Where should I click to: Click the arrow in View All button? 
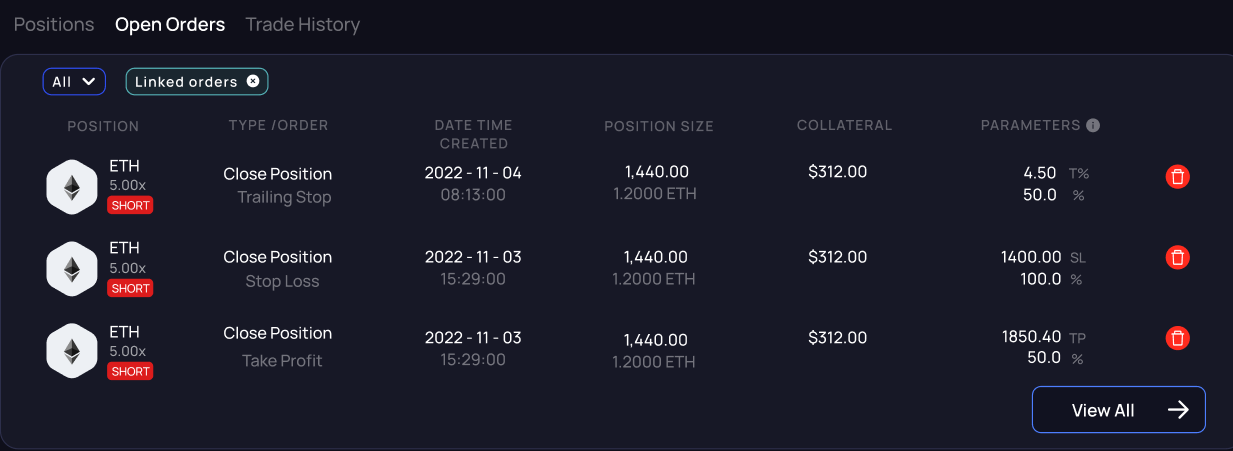click(1178, 410)
